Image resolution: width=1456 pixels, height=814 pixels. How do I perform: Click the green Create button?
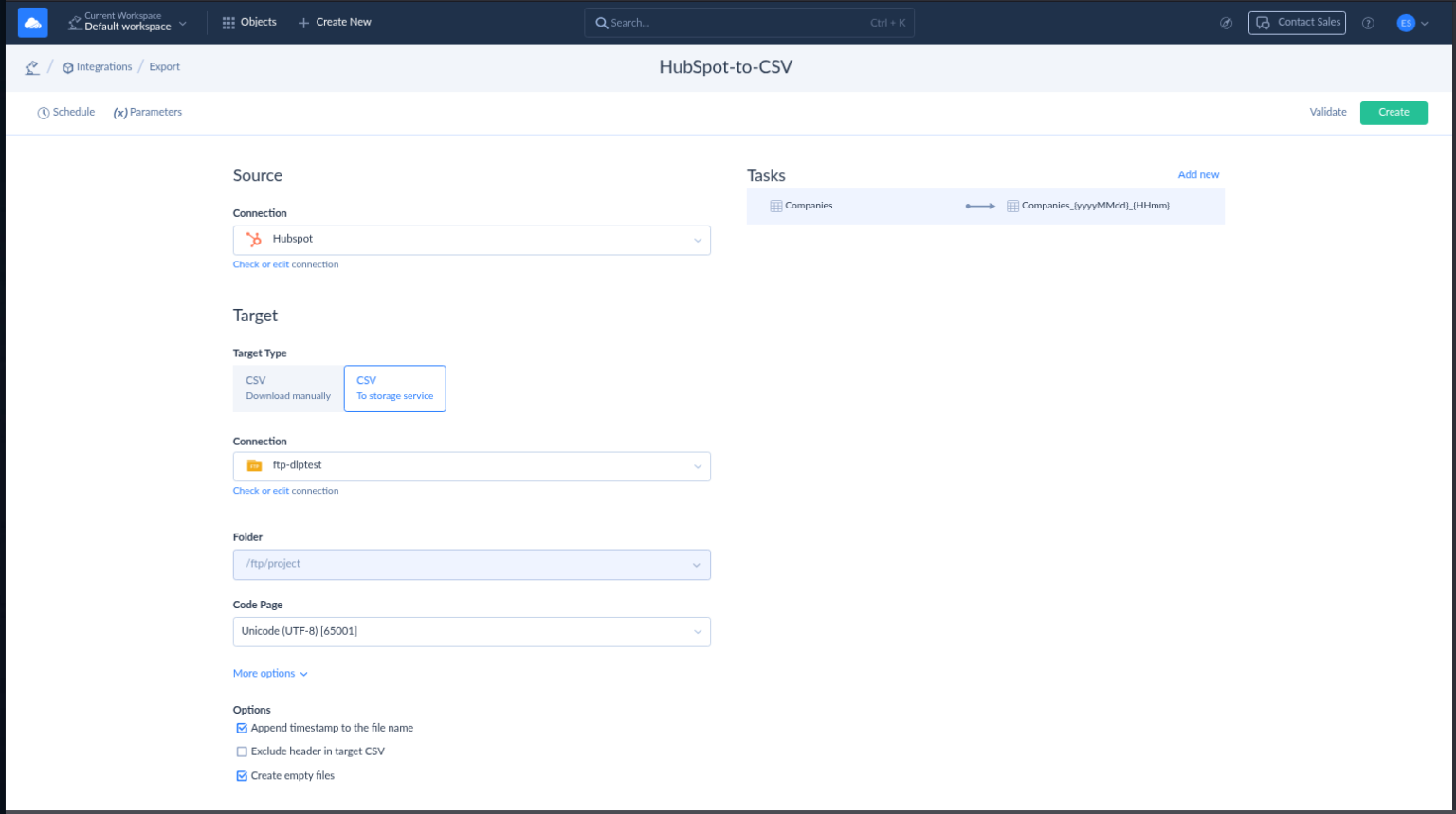[1393, 112]
